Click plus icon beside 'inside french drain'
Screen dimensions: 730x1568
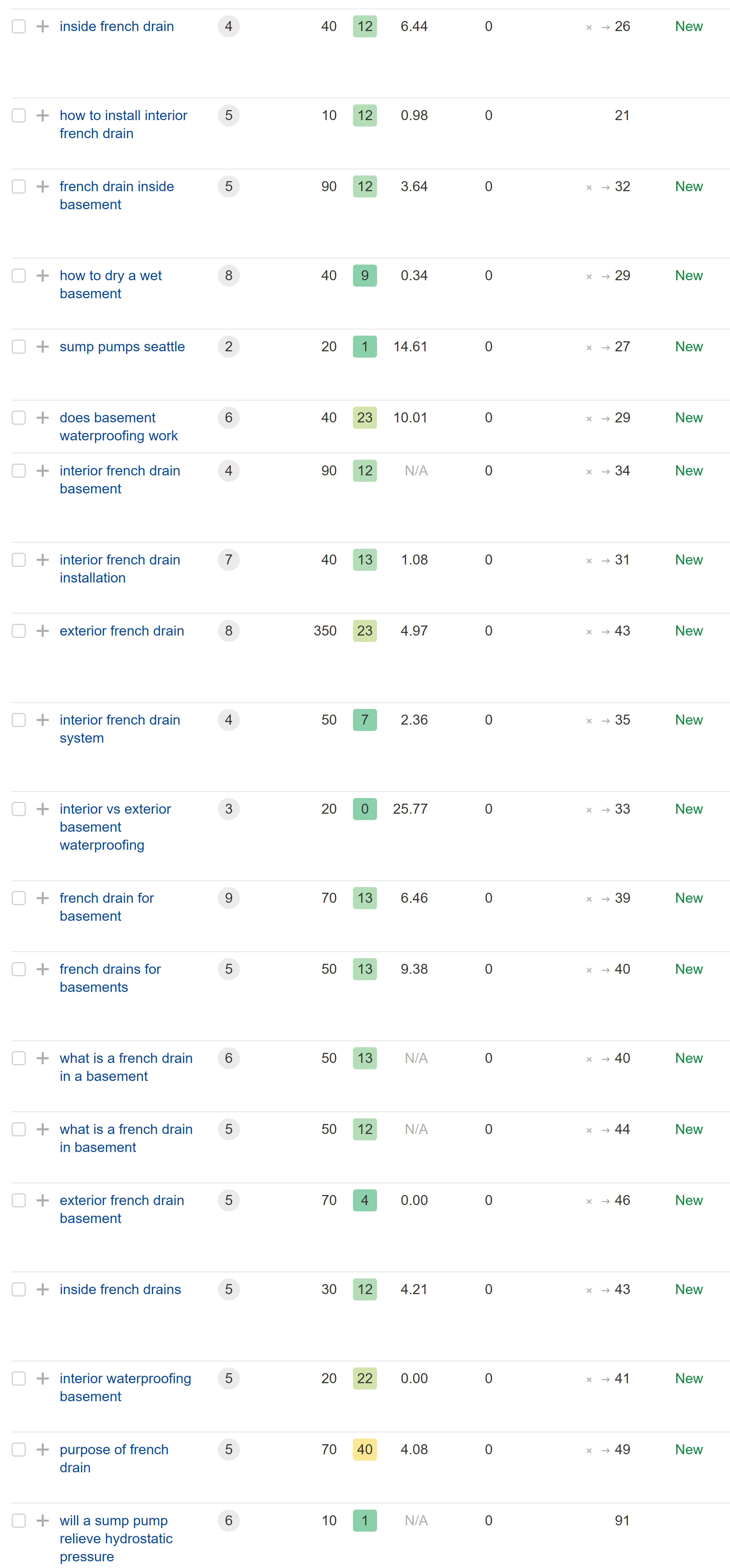43,26
